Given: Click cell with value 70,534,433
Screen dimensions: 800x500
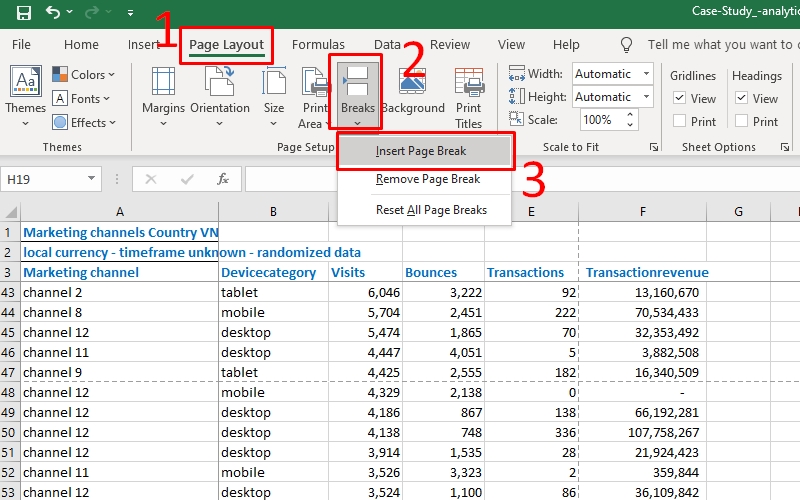Looking at the screenshot, I should point(642,312).
